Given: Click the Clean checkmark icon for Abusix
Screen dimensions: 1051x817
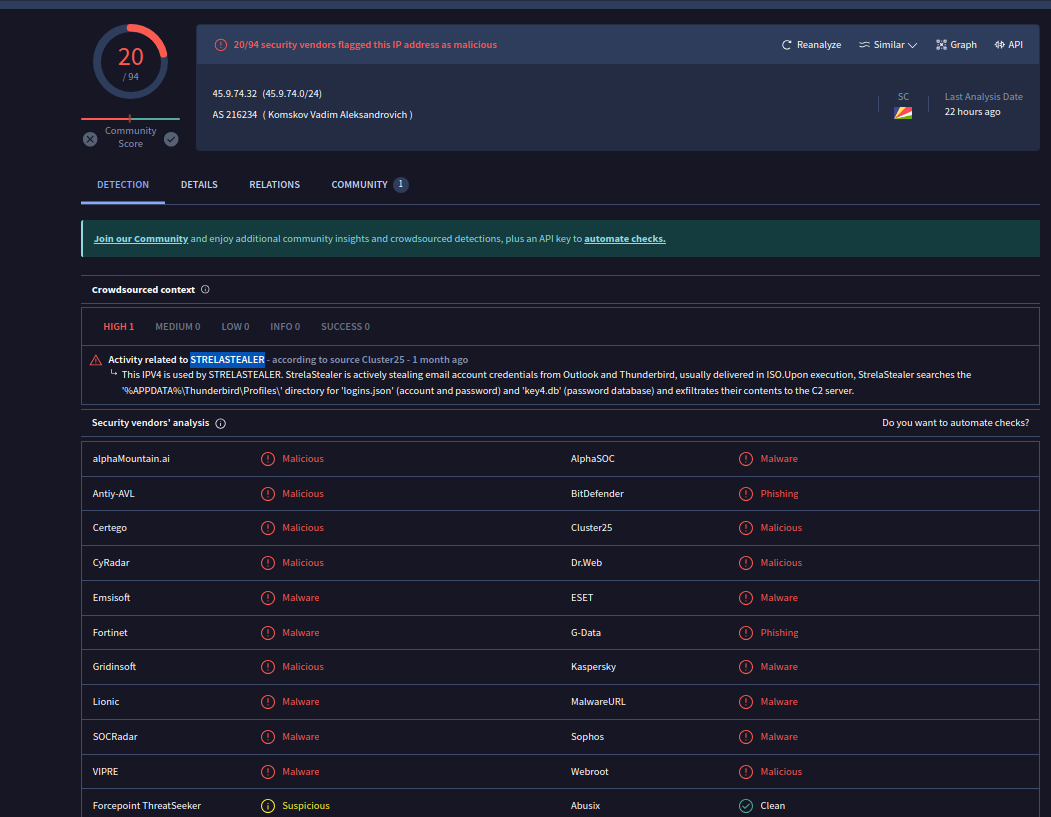Looking at the screenshot, I should coord(746,806).
